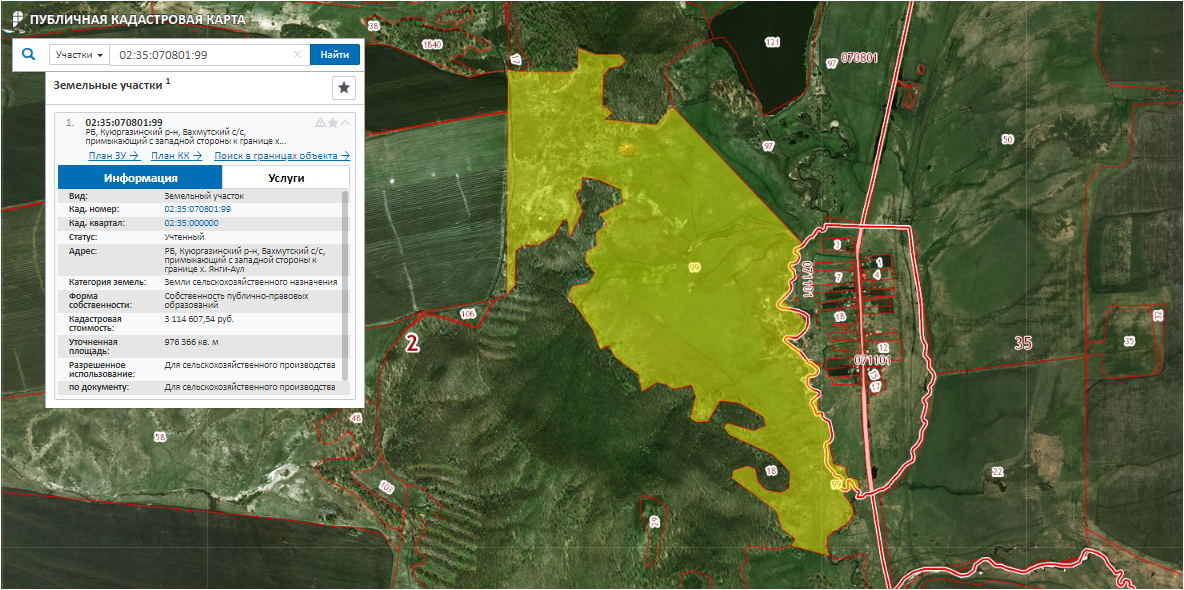Viewport: 1184px width, 590px height.
Task: Switch to the Услуги tab
Action: click(x=286, y=178)
